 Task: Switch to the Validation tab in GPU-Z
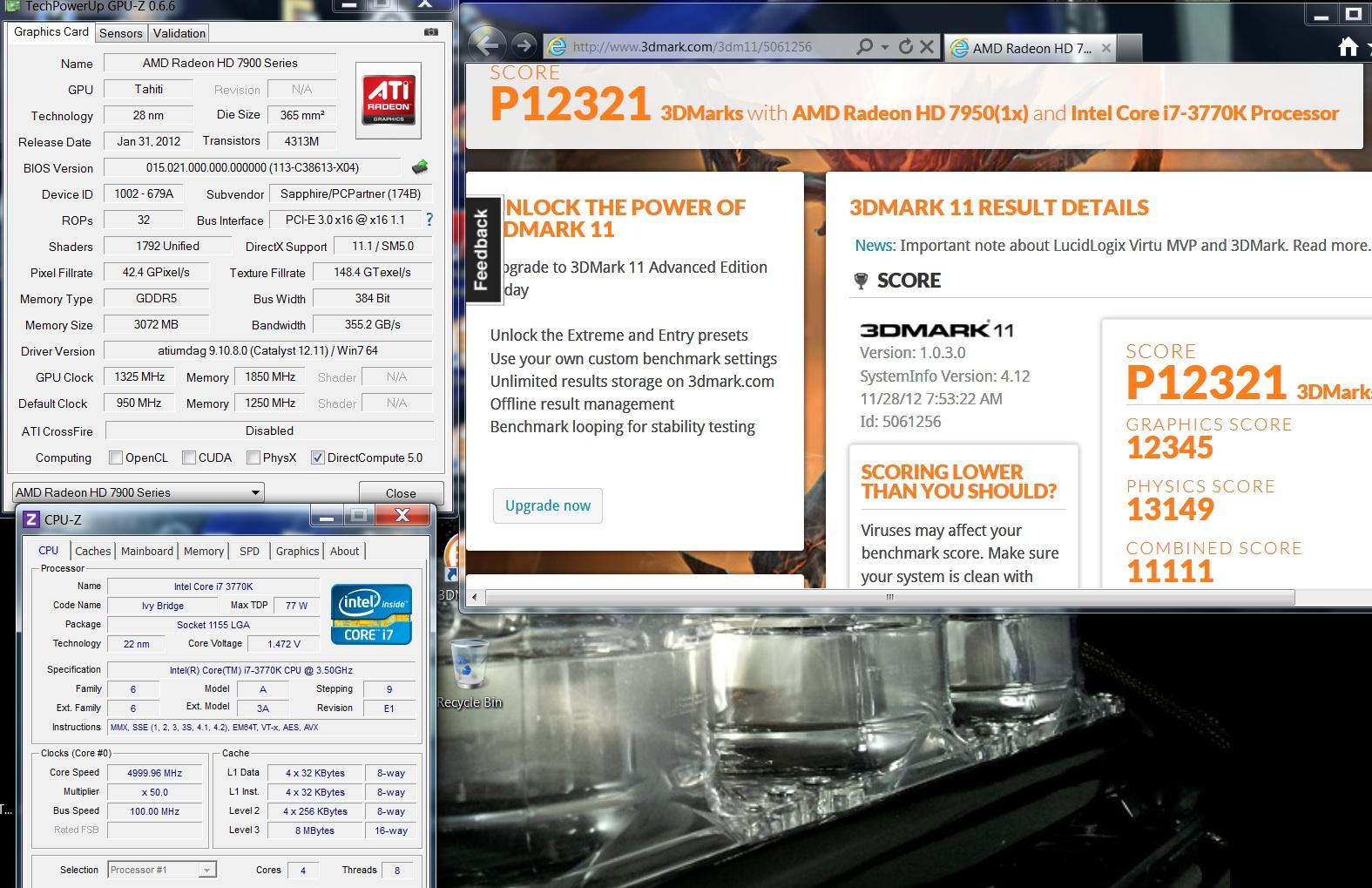[179, 33]
